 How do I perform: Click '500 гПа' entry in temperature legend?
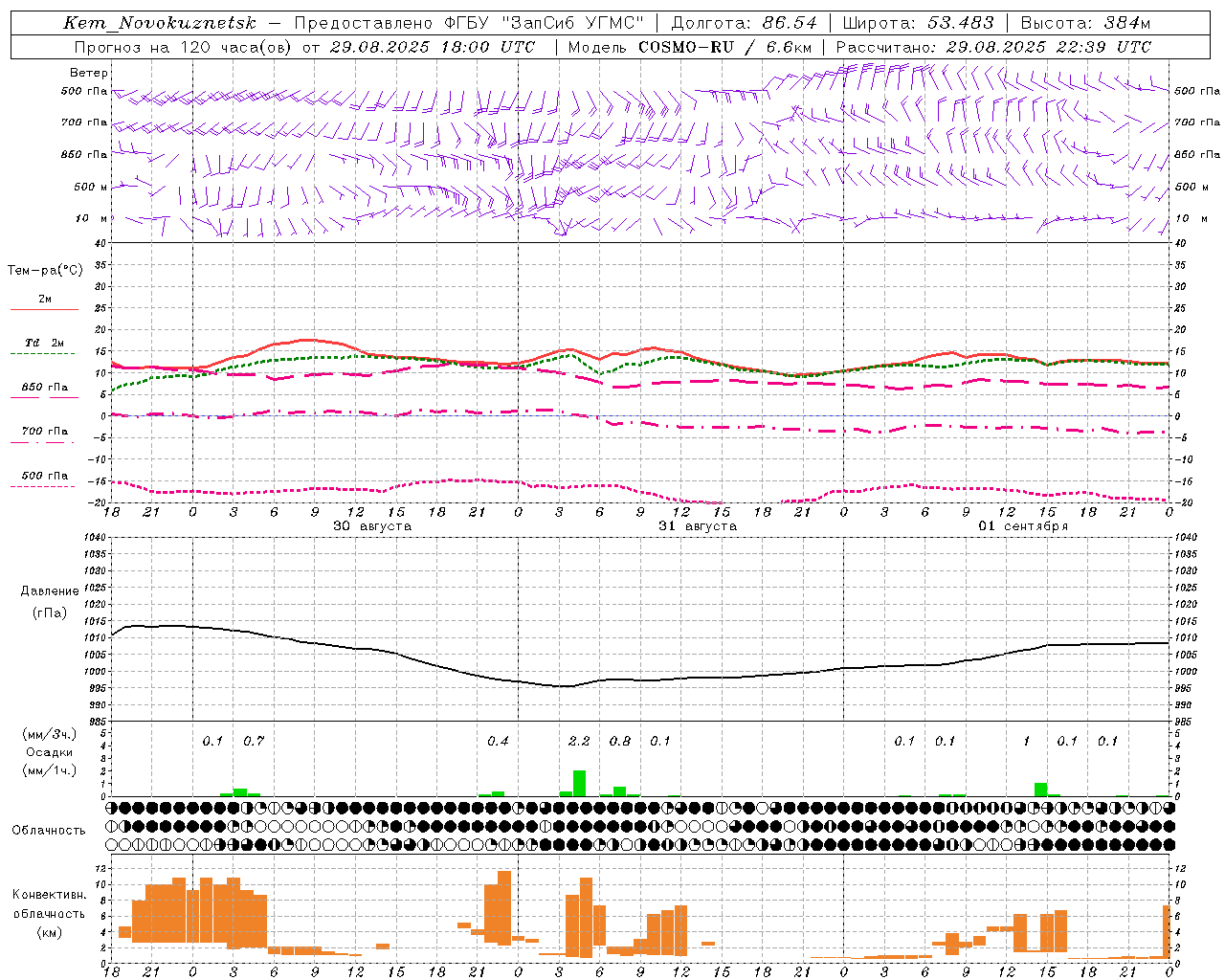coord(45,476)
